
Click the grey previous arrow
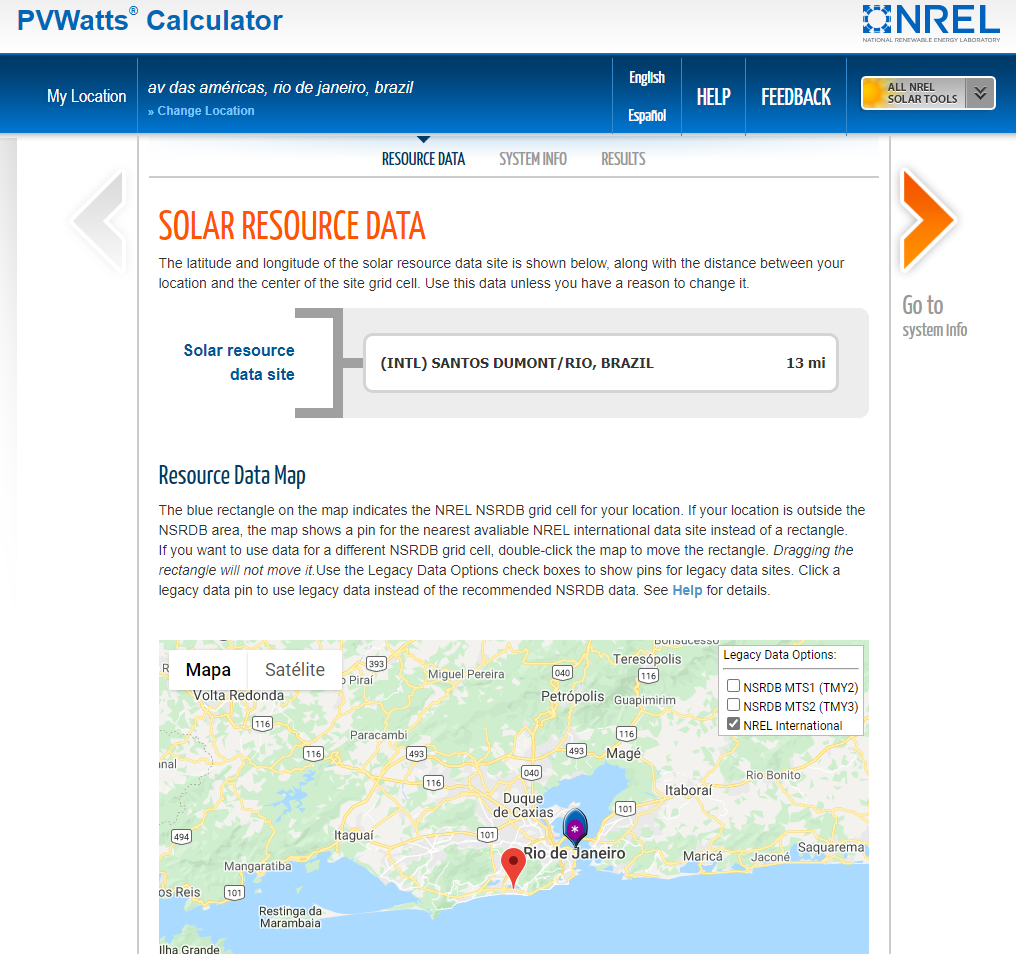tap(98, 220)
